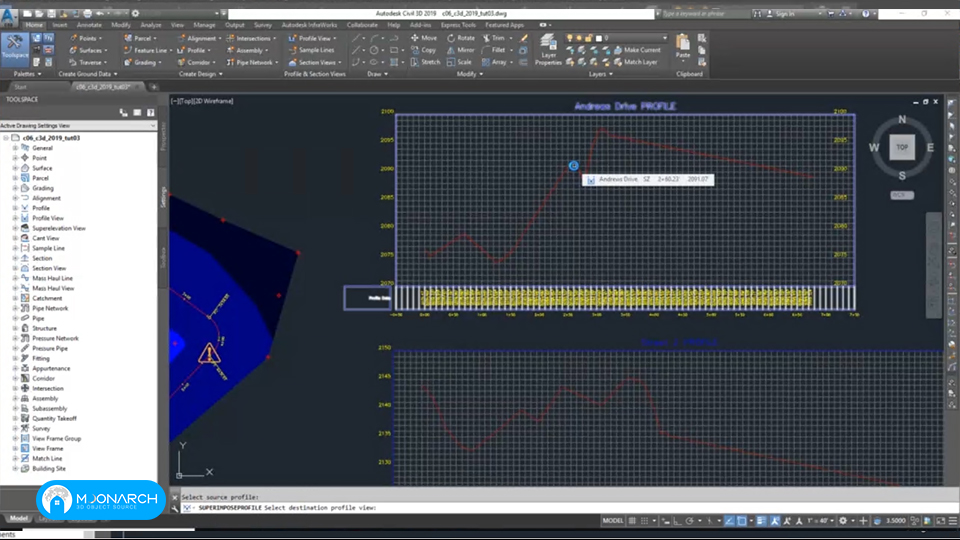Click Make Current layer tool
Screen dimensions: 960x540
(637, 50)
